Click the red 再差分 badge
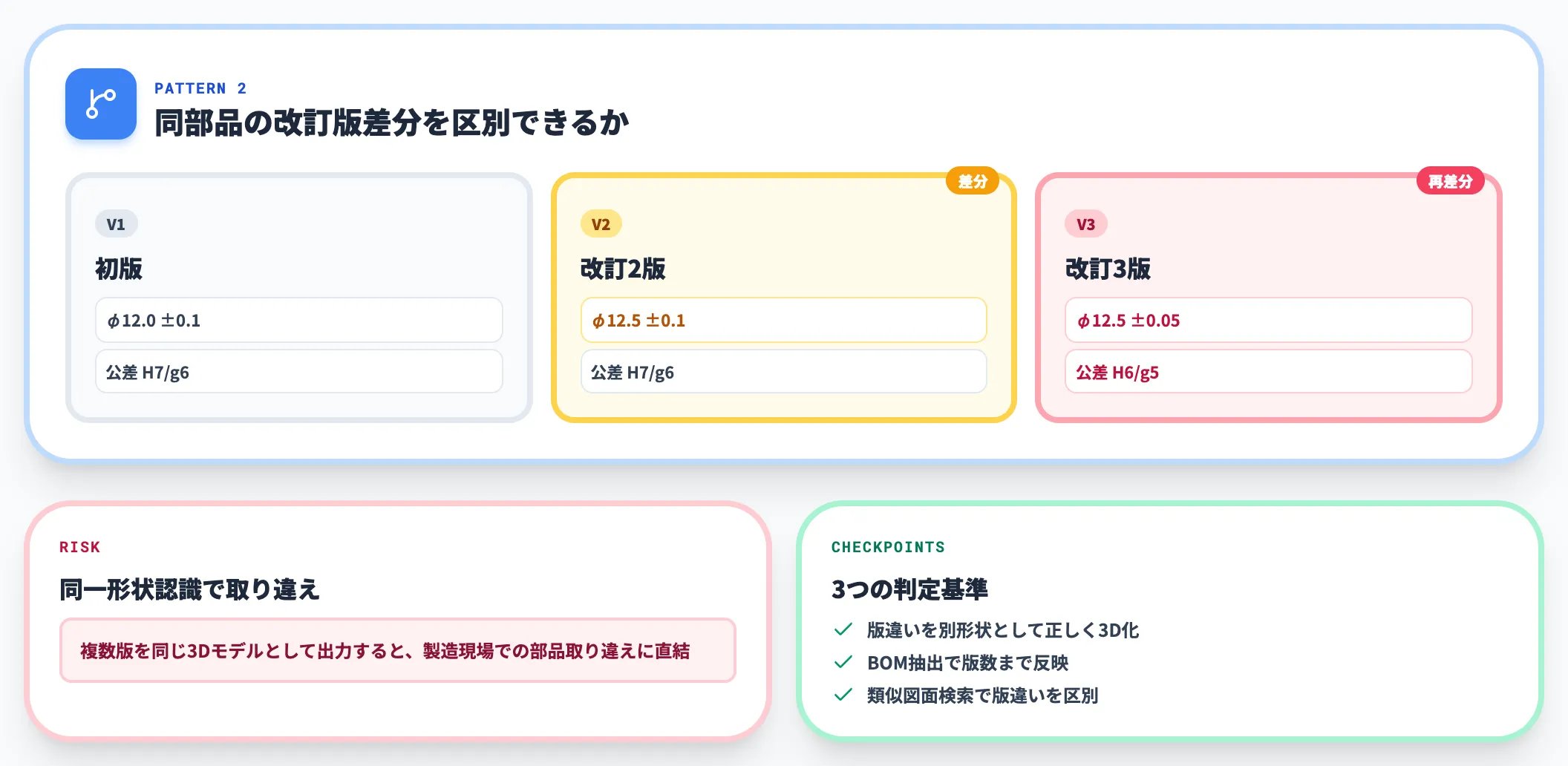The height and width of the screenshot is (766, 1568). tap(1451, 181)
